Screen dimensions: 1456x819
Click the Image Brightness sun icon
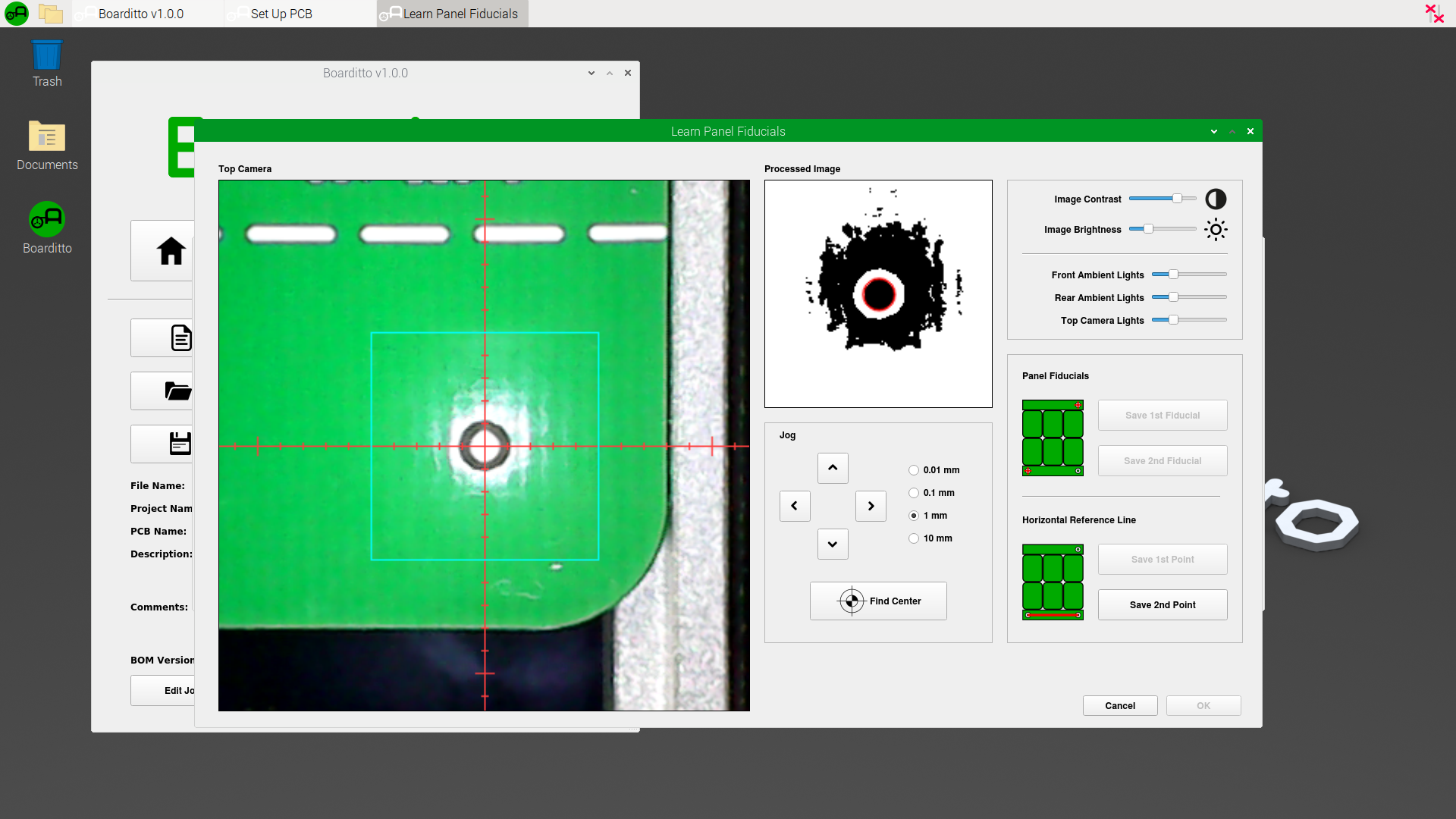1216,230
